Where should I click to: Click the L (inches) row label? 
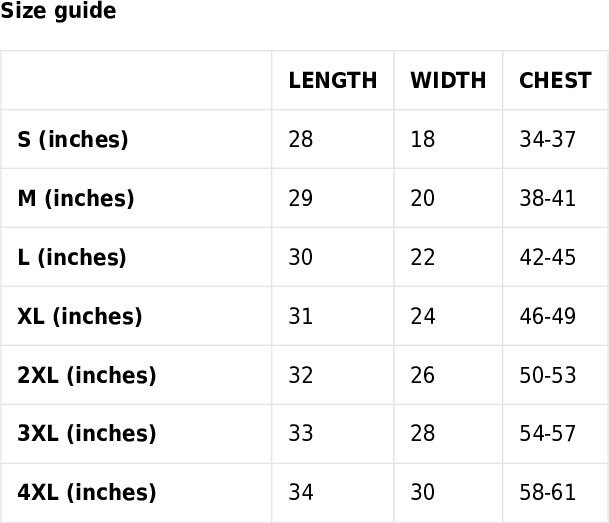point(72,257)
